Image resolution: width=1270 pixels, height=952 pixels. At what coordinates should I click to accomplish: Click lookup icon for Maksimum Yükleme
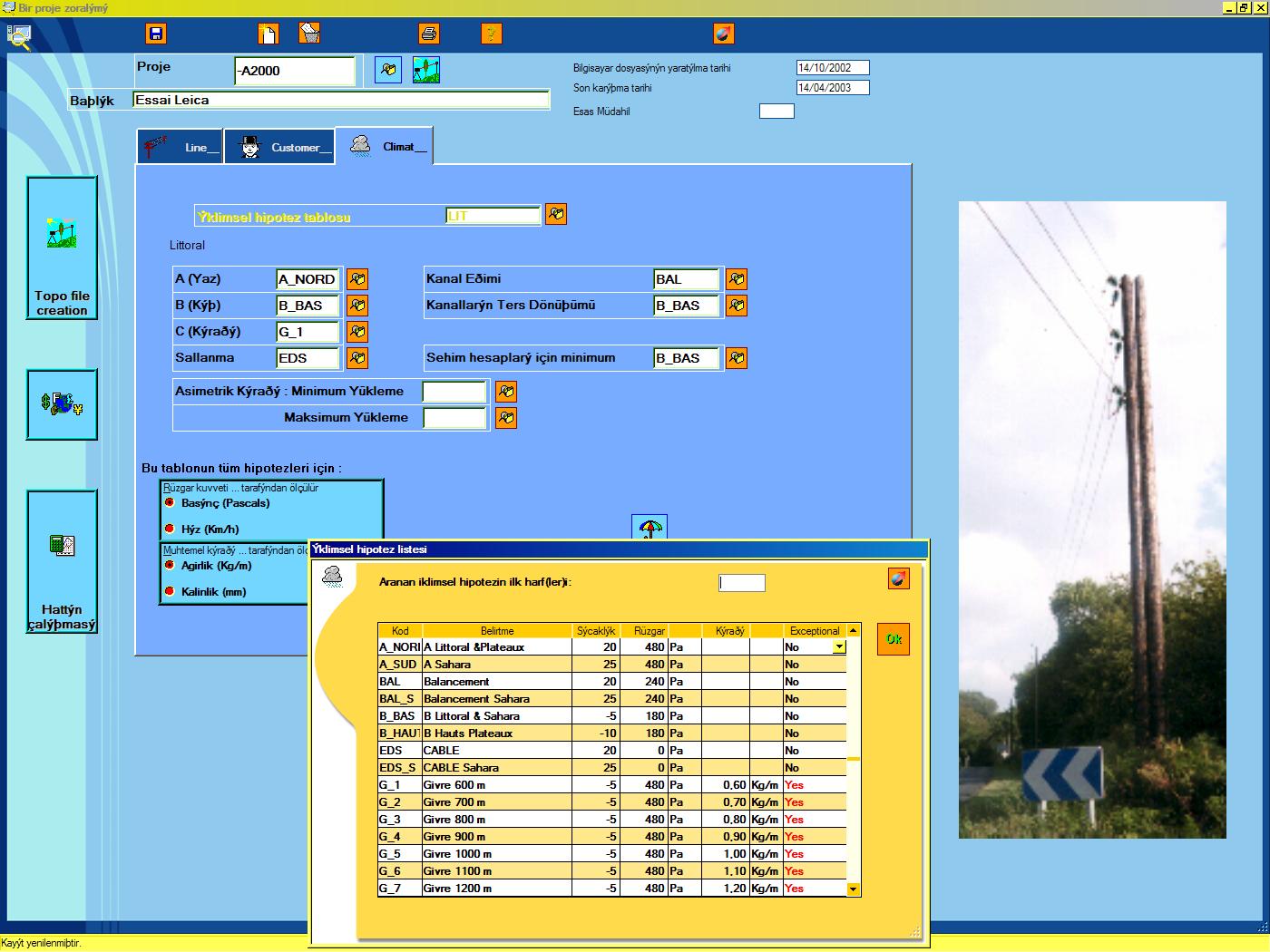(506, 418)
